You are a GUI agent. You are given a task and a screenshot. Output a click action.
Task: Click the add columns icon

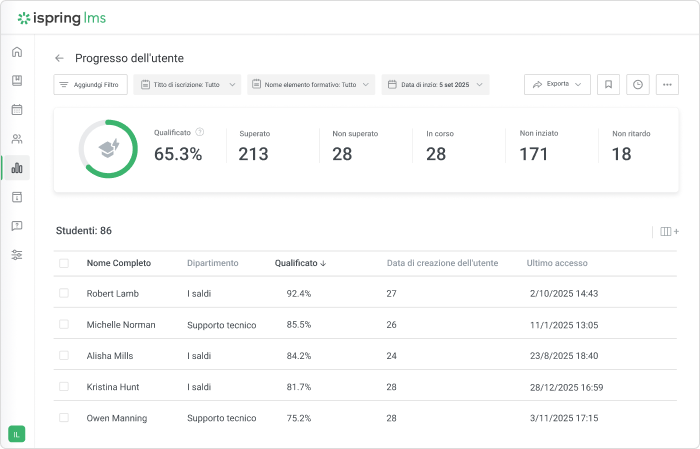(x=669, y=232)
